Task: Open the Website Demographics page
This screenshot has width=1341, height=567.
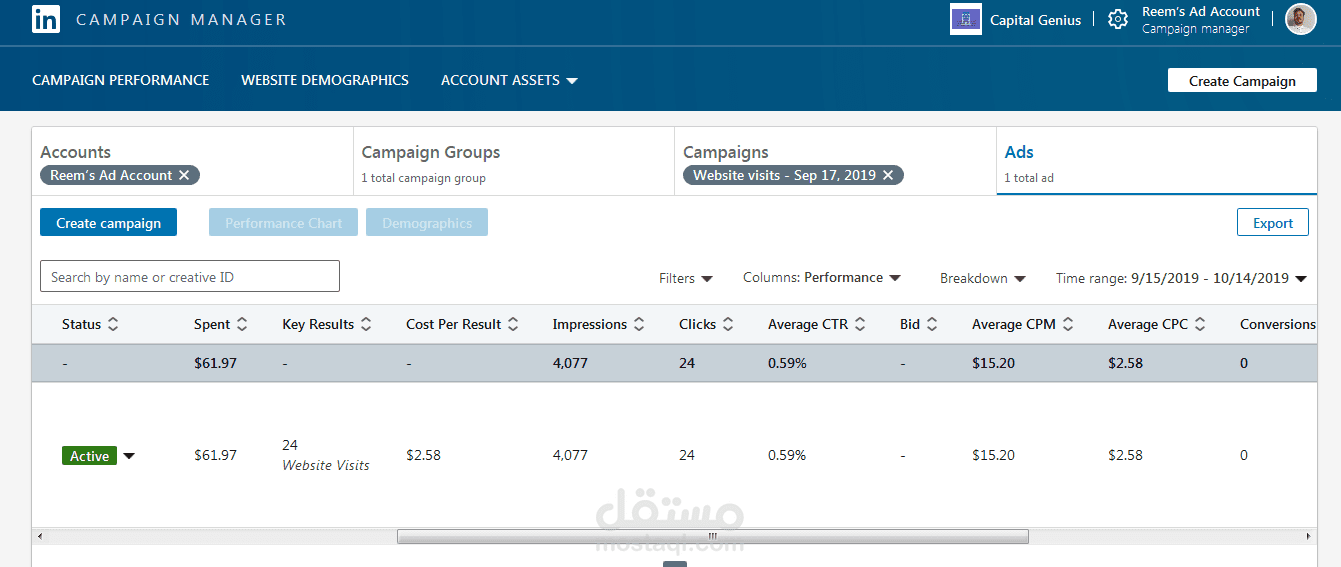Action: (x=325, y=80)
